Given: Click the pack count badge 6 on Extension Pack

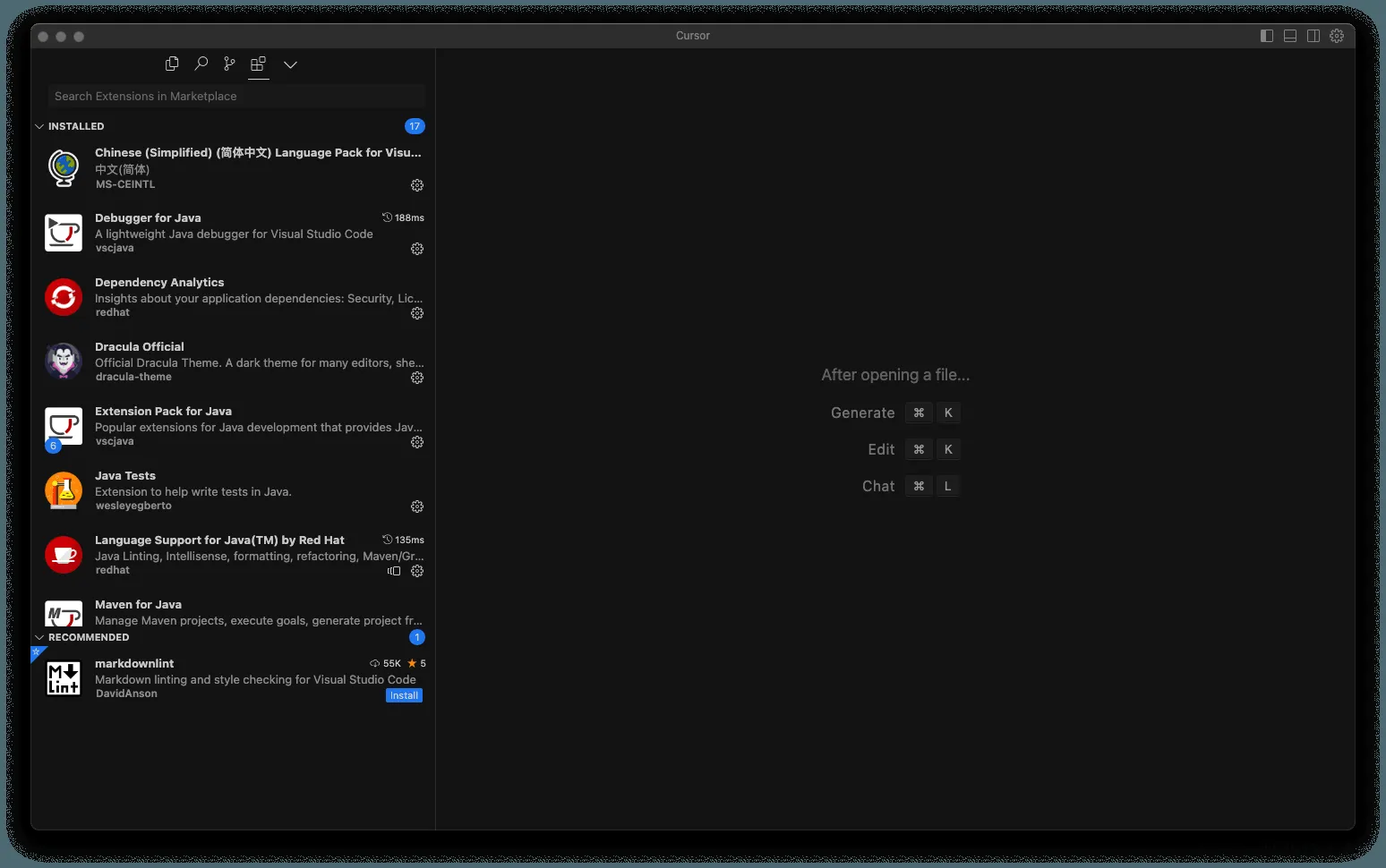Looking at the screenshot, I should pyautogui.click(x=53, y=445).
